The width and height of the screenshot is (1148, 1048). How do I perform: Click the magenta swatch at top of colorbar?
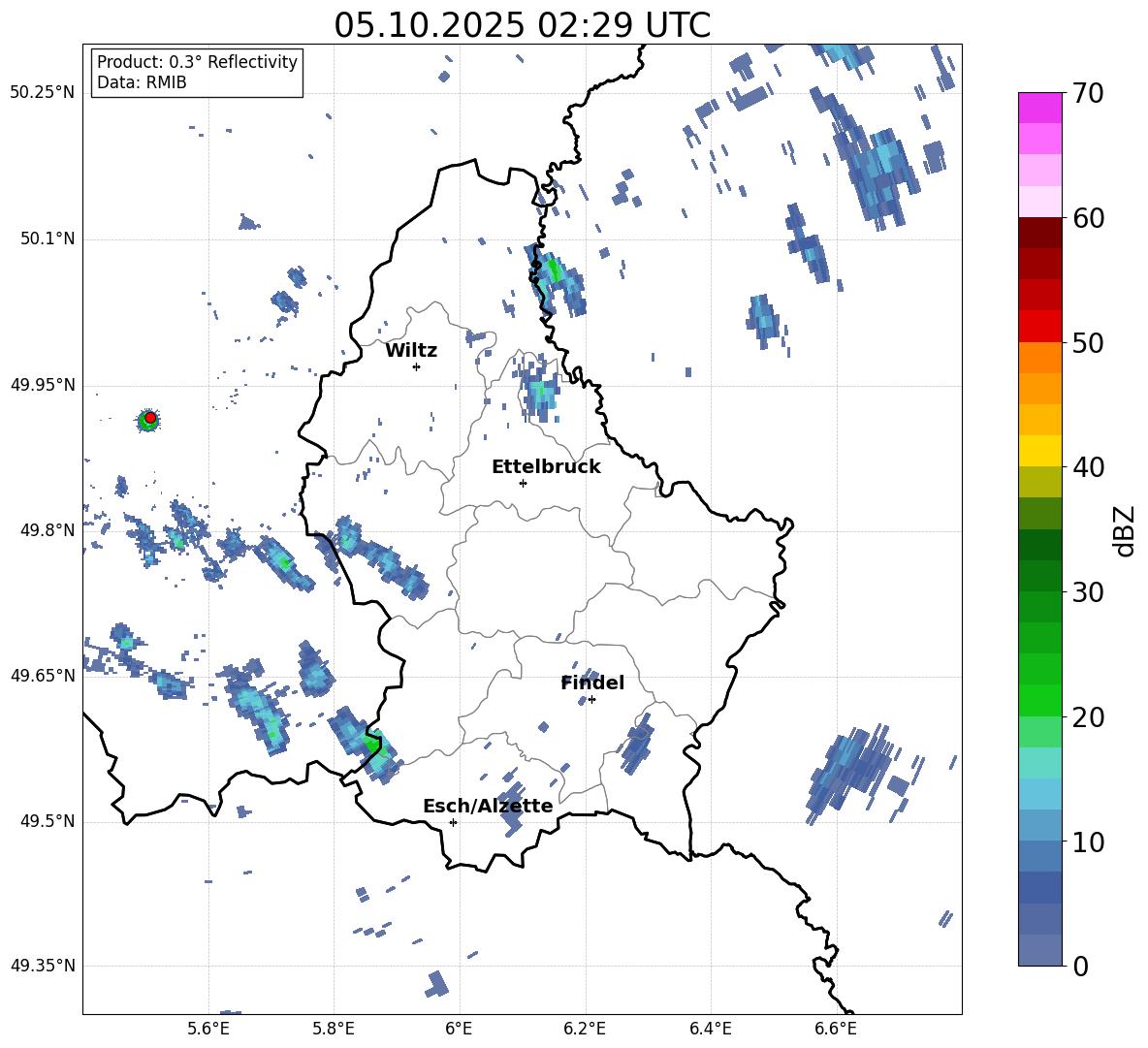pyautogui.click(x=1039, y=108)
